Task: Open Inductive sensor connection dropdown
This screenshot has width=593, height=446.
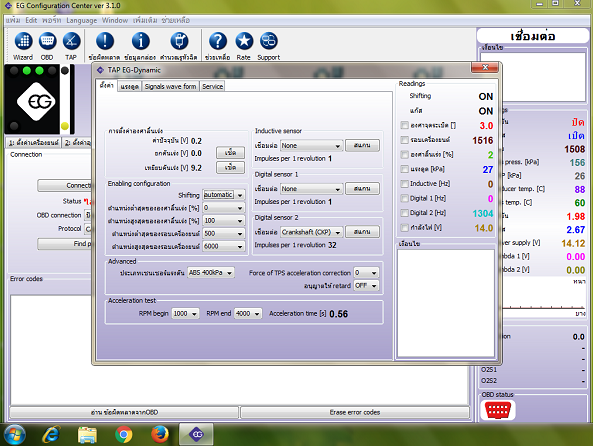Action: click(311, 146)
